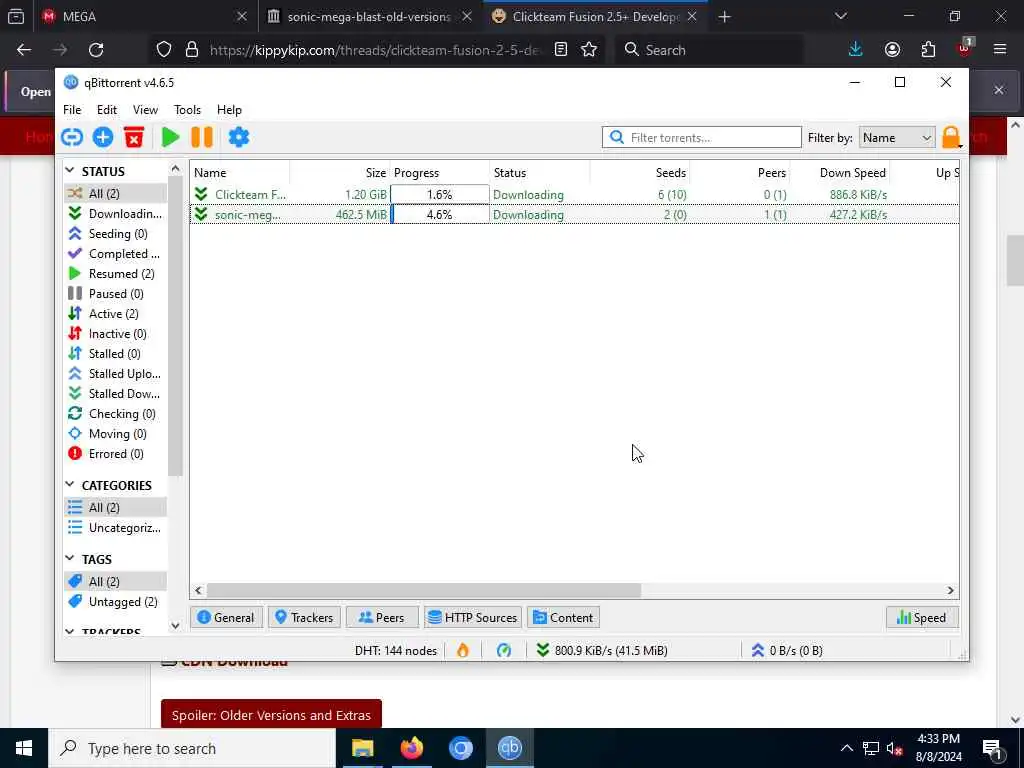Select the Completed status filter
1024x768 pixels.
[x=115, y=253]
